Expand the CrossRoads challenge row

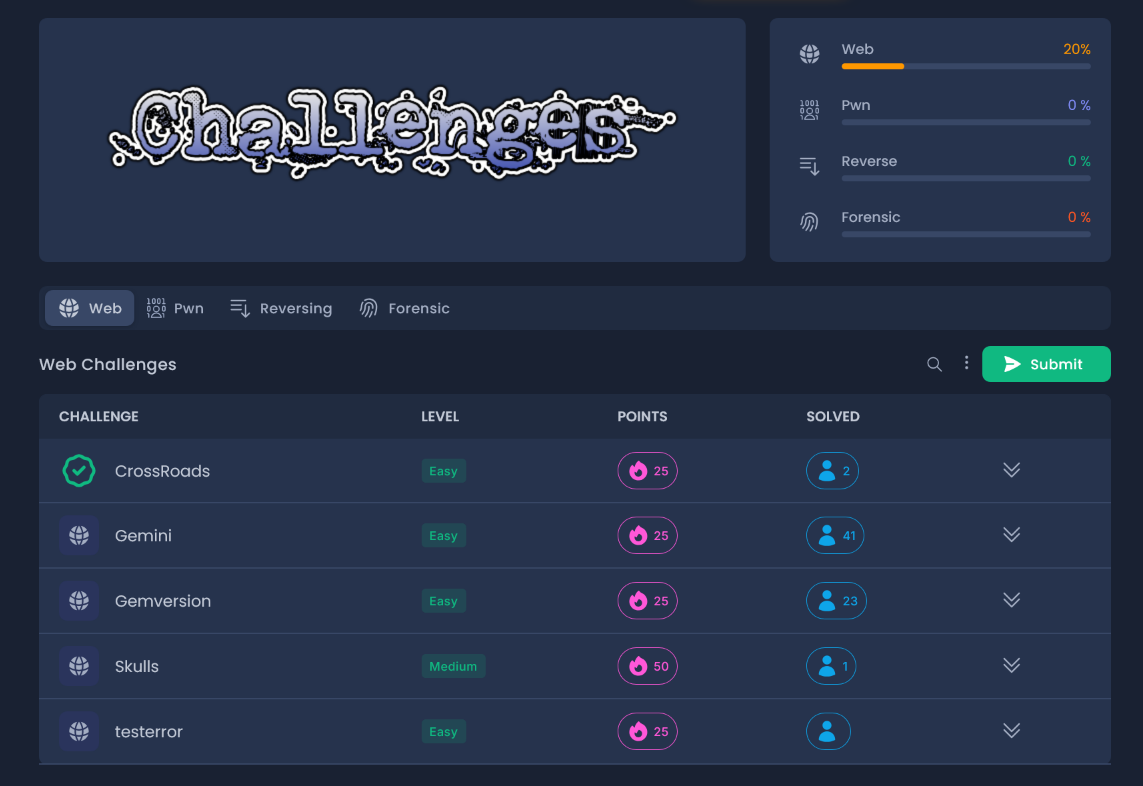tap(1011, 470)
